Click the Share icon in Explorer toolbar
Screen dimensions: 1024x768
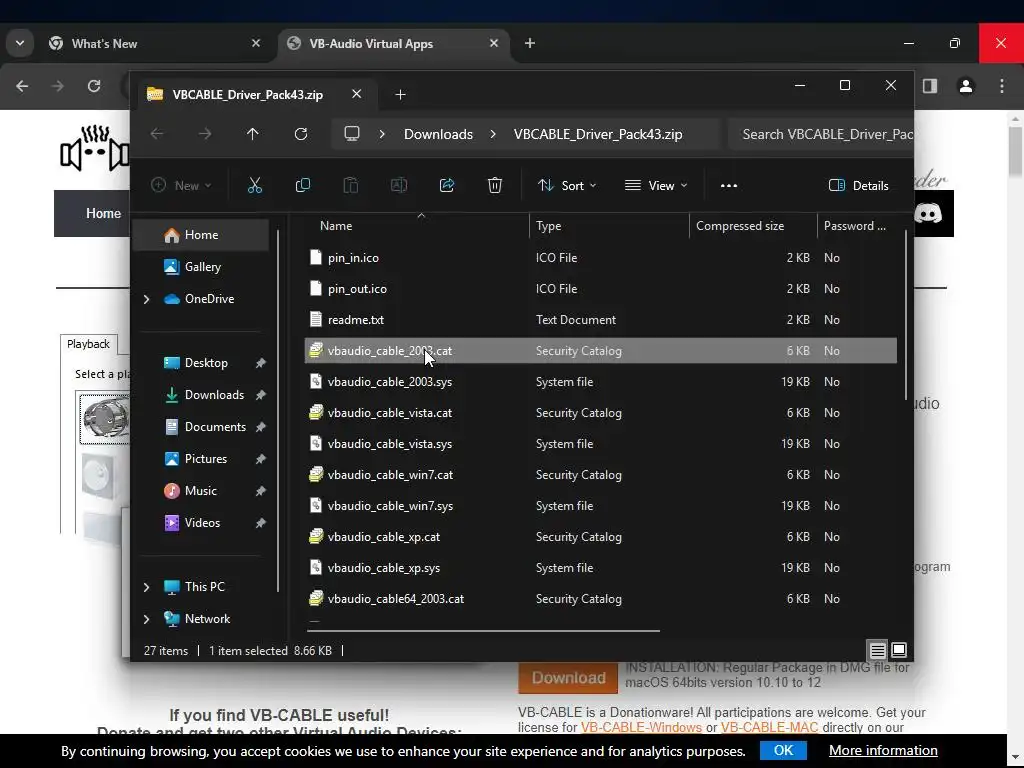click(x=447, y=185)
